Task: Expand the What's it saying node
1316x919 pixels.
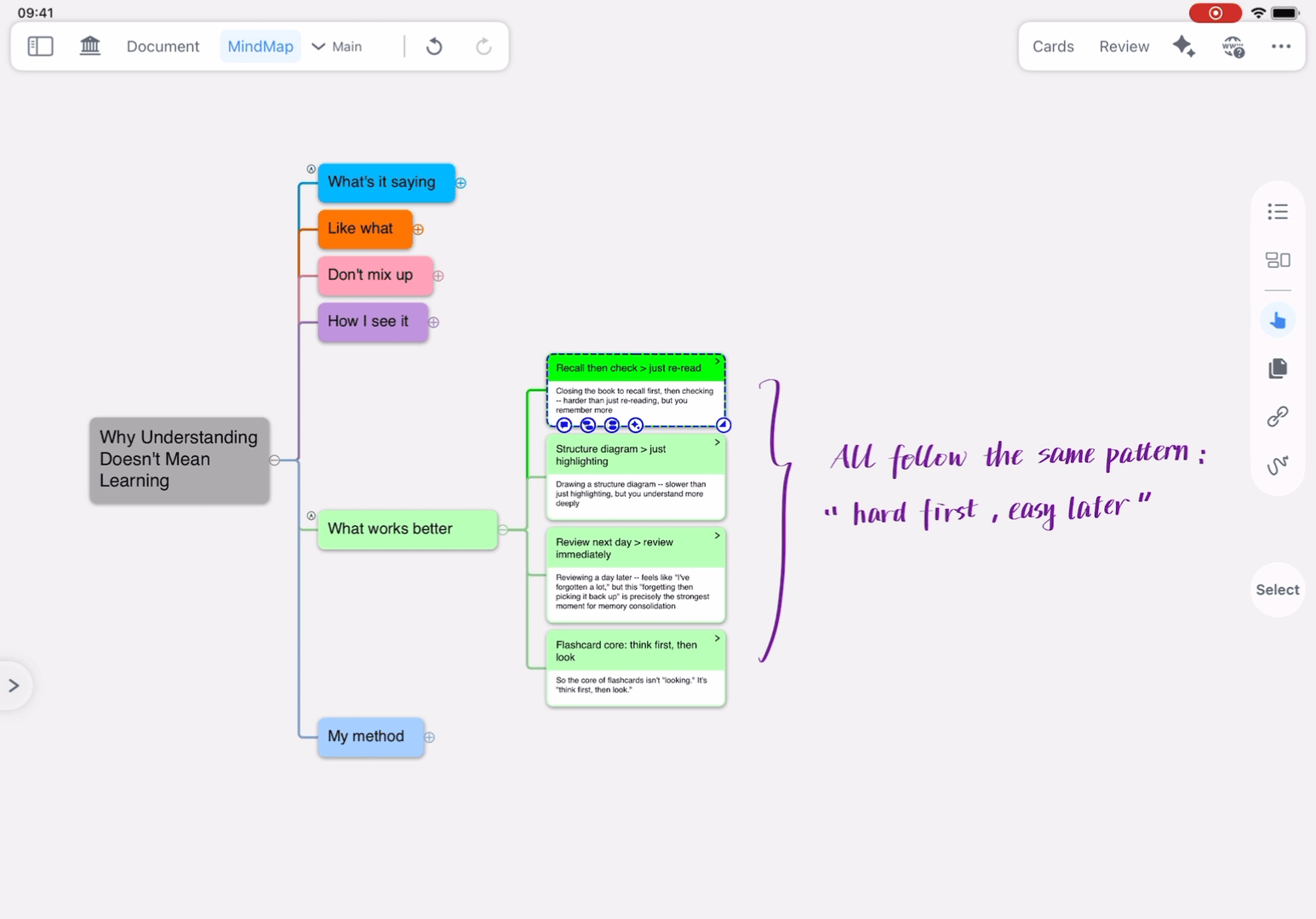Action: tap(461, 183)
